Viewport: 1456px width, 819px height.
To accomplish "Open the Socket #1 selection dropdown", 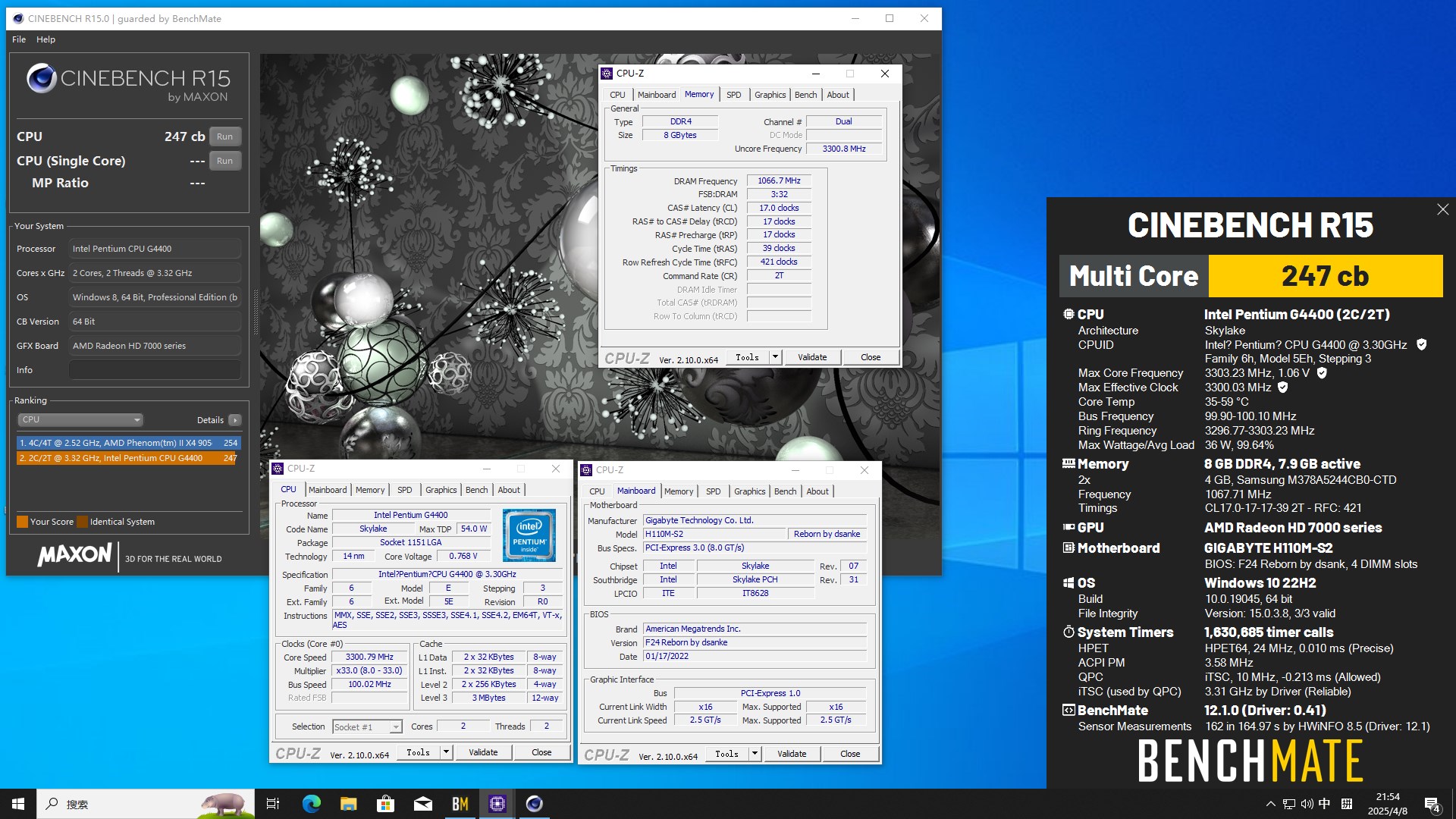I will pos(367,726).
